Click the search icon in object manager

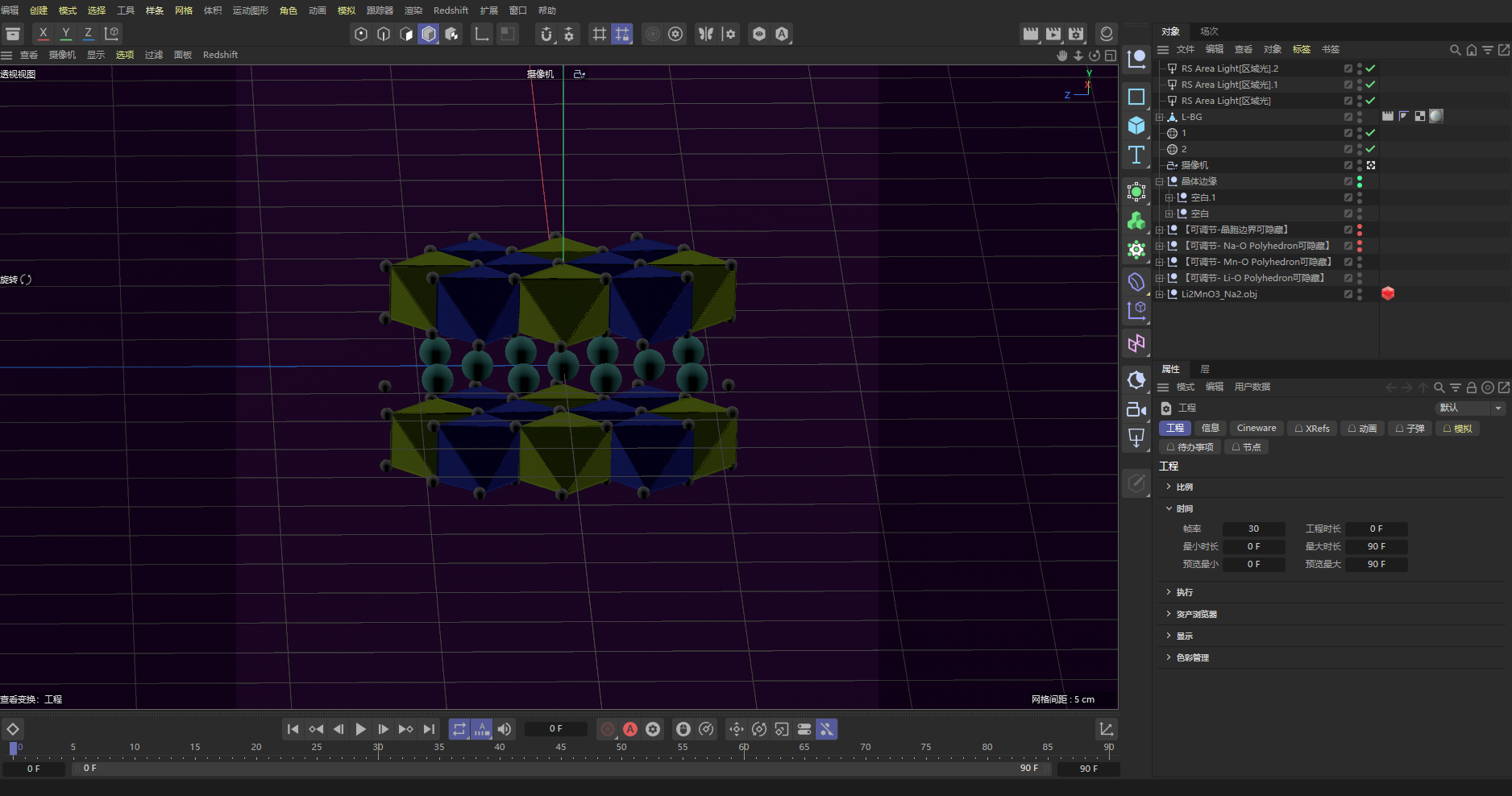(1456, 50)
